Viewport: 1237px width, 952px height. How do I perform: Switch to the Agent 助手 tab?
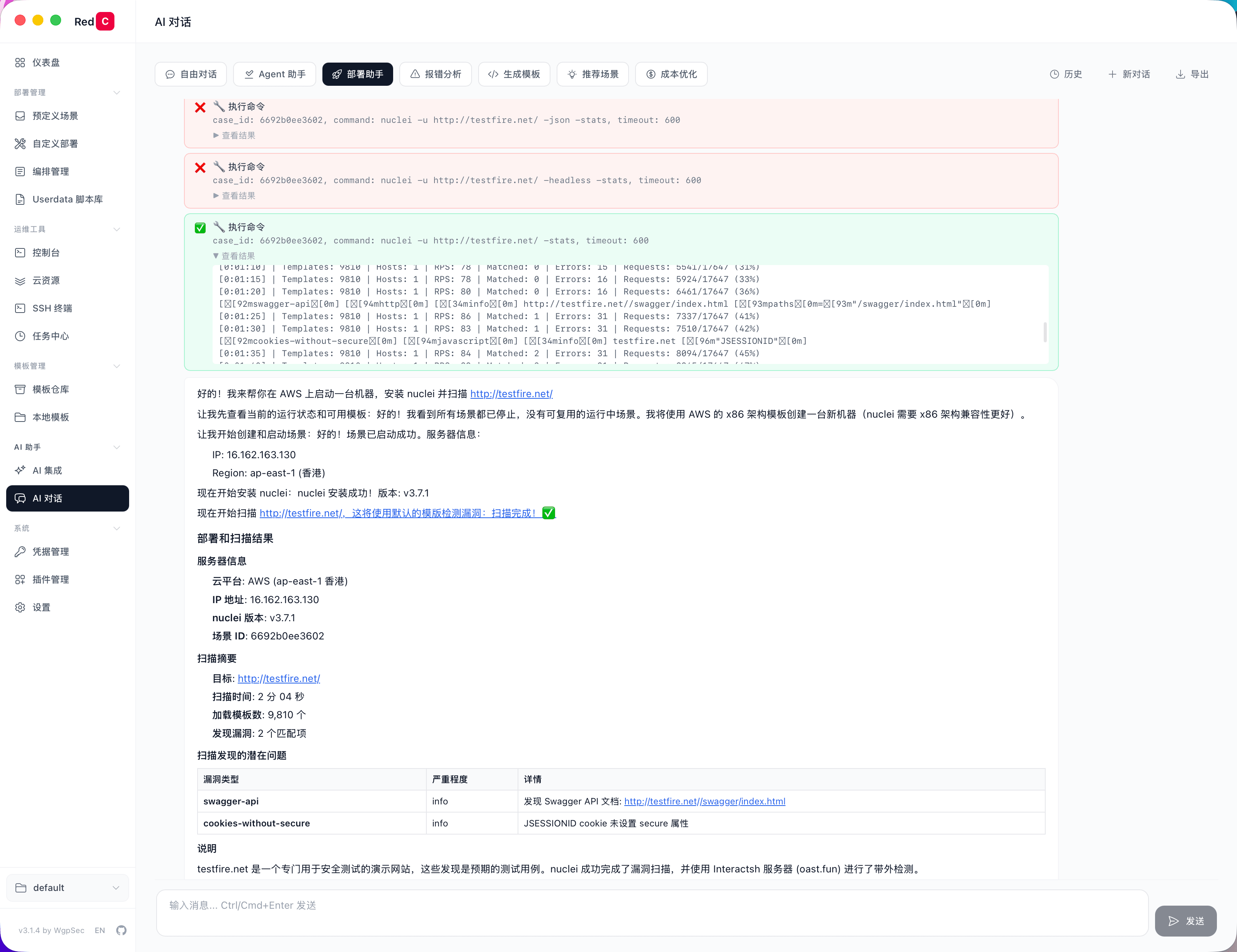(275, 75)
